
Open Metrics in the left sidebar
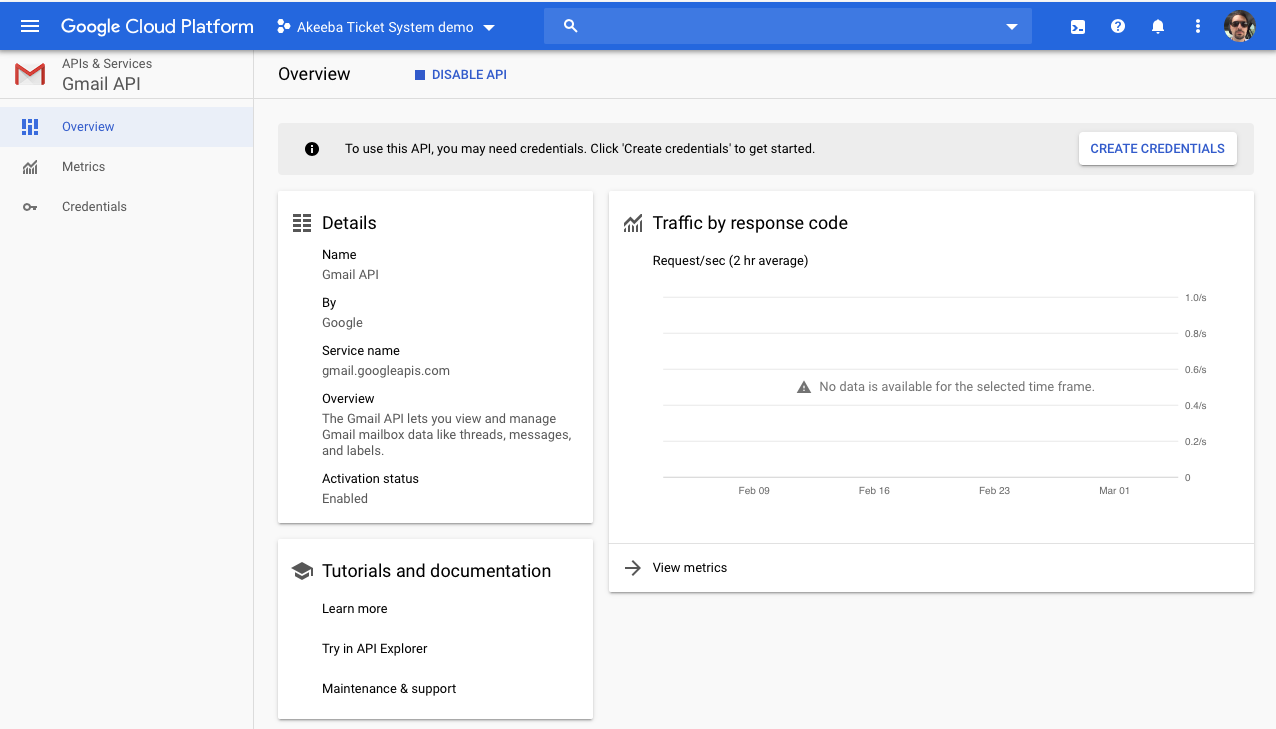tap(126, 167)
